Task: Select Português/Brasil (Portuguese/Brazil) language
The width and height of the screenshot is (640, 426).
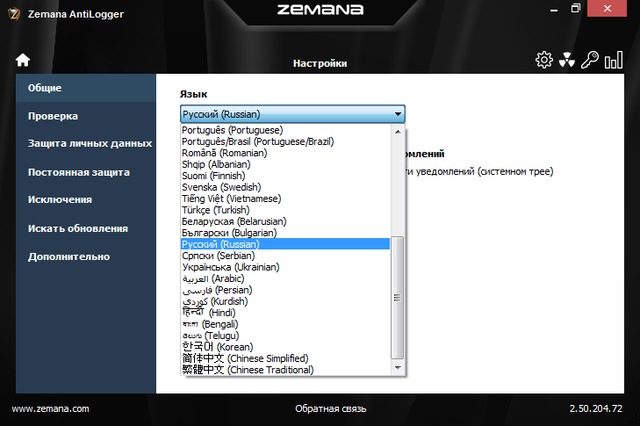Action: click(x=285, y=142)
